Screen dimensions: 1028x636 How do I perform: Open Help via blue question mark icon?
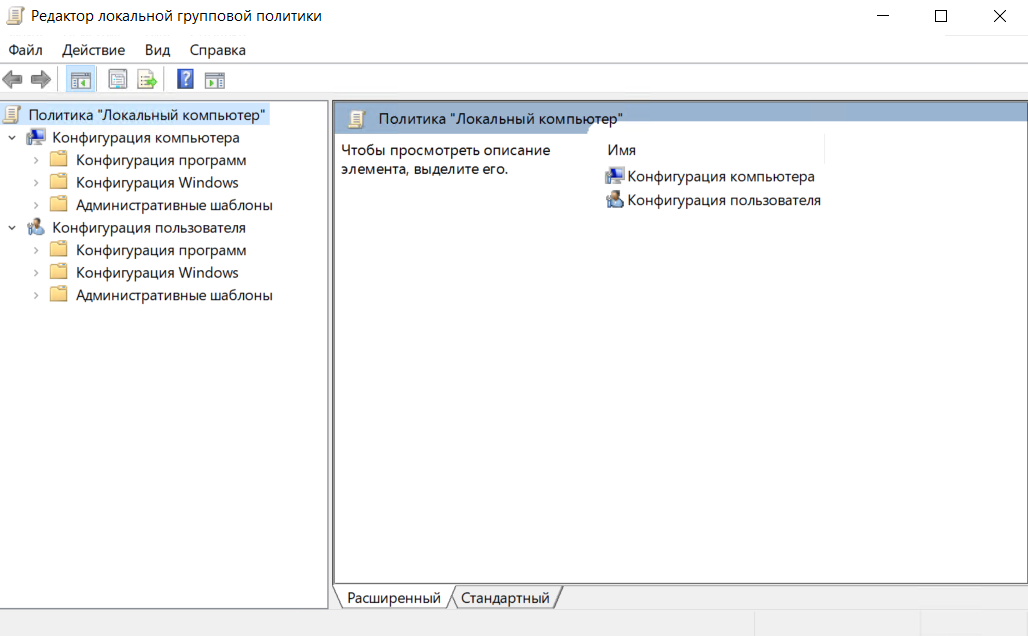pyautogui.click(x=185, y=79)
